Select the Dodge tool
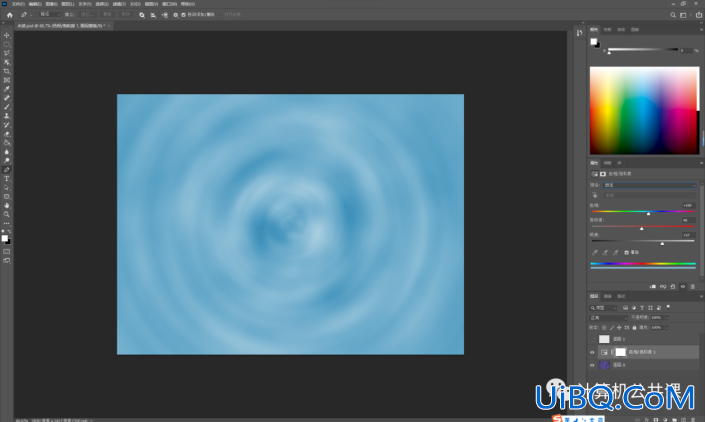 (x=7, y=160)
